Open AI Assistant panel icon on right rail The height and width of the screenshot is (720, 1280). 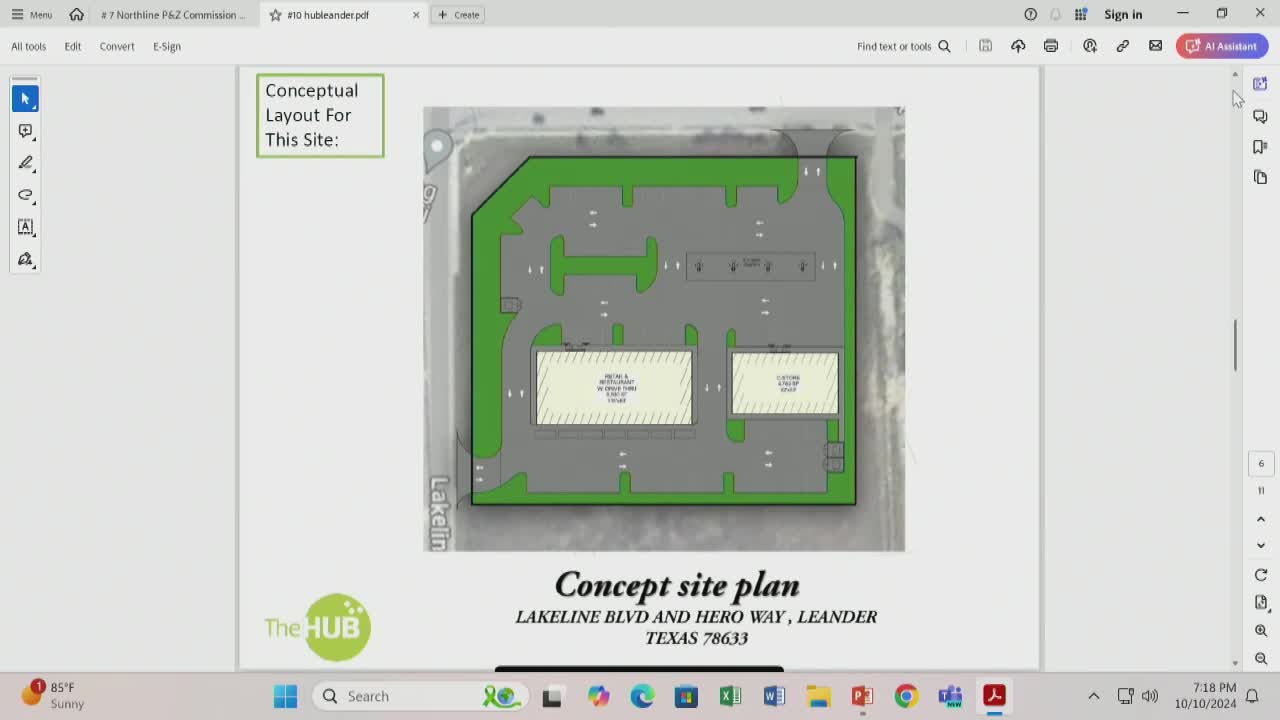(1260, 85)
